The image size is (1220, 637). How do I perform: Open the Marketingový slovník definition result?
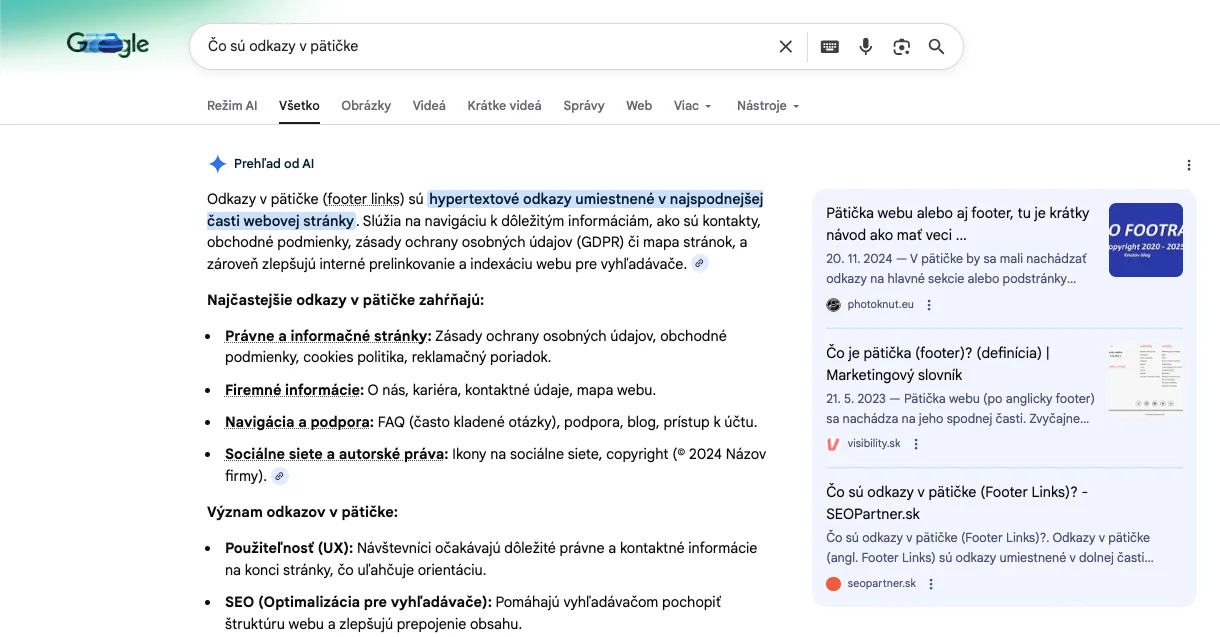(x=937, y=364)
